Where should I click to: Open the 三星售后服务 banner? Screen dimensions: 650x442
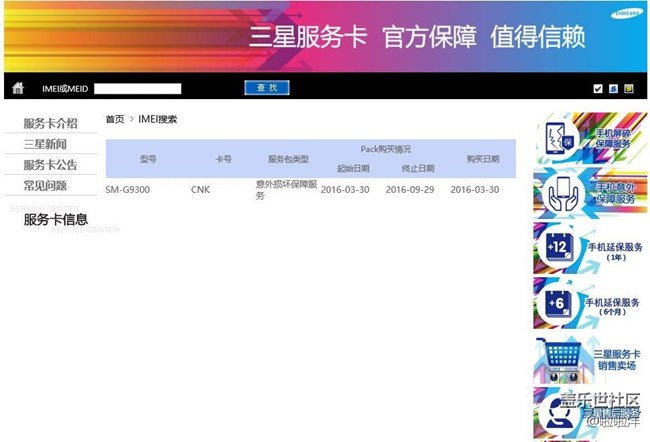pyautogui.click(x=590, y=412)
